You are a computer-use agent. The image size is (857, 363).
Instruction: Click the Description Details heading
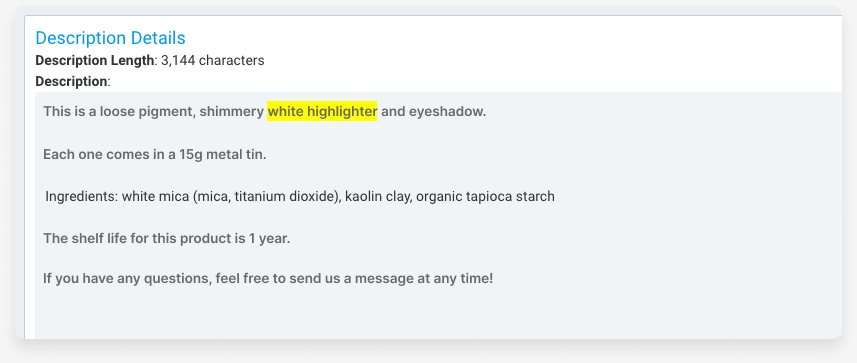tap(110, 38)
